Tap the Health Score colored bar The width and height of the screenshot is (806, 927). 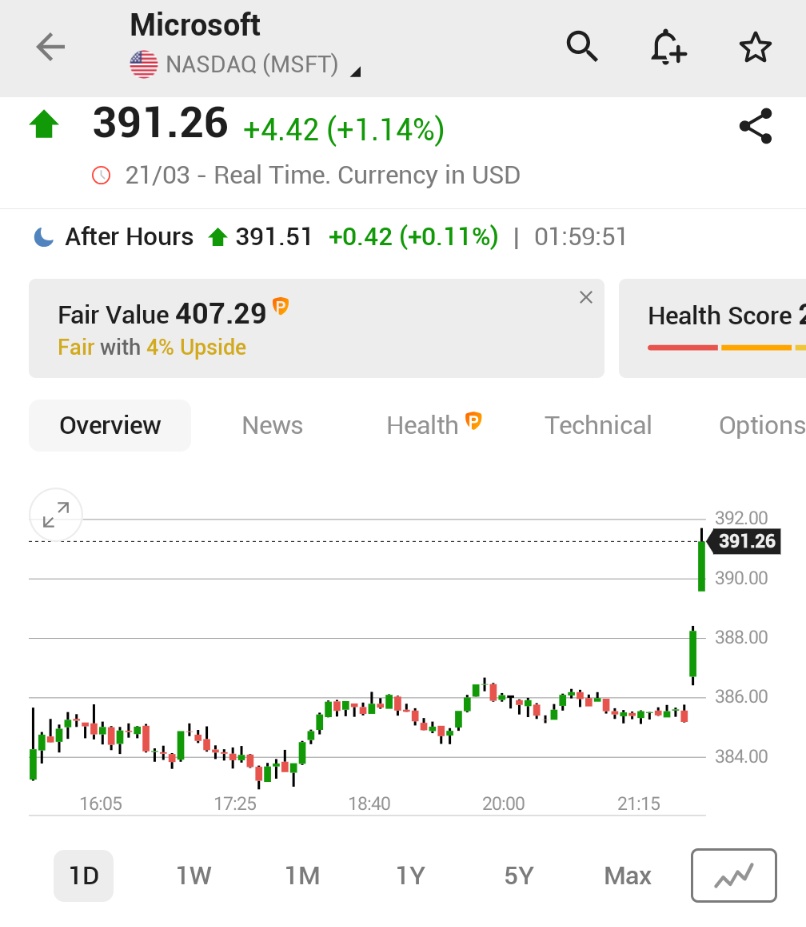727,348
